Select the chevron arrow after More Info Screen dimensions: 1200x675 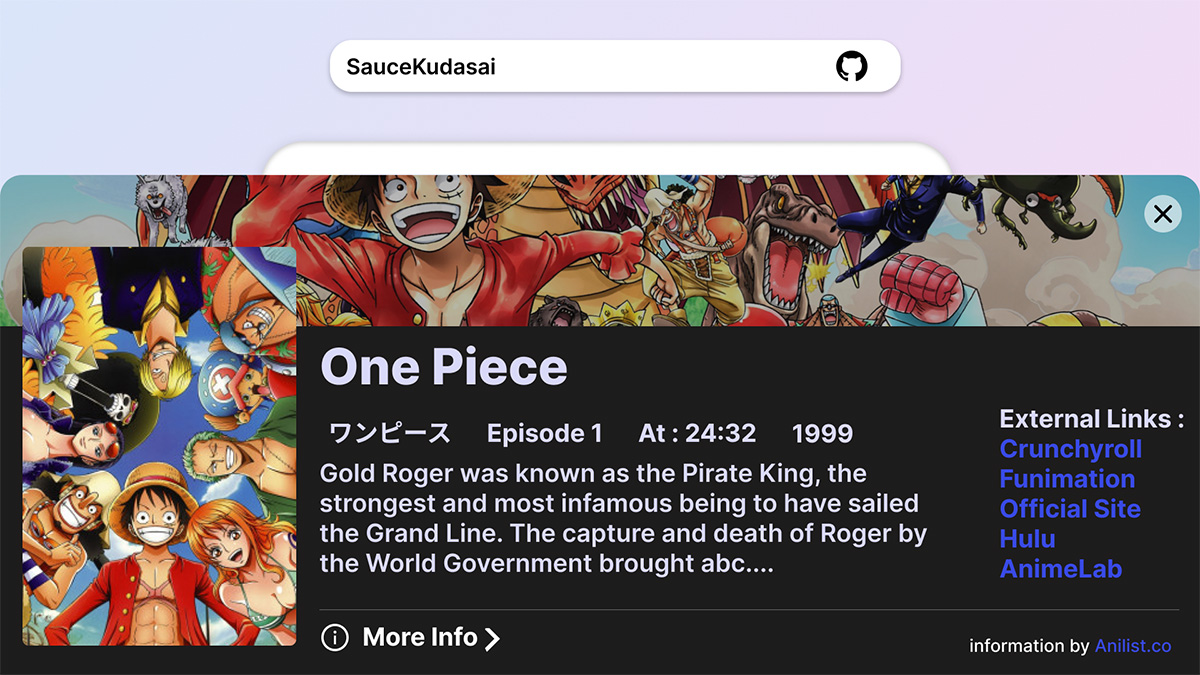pos(494,637)
